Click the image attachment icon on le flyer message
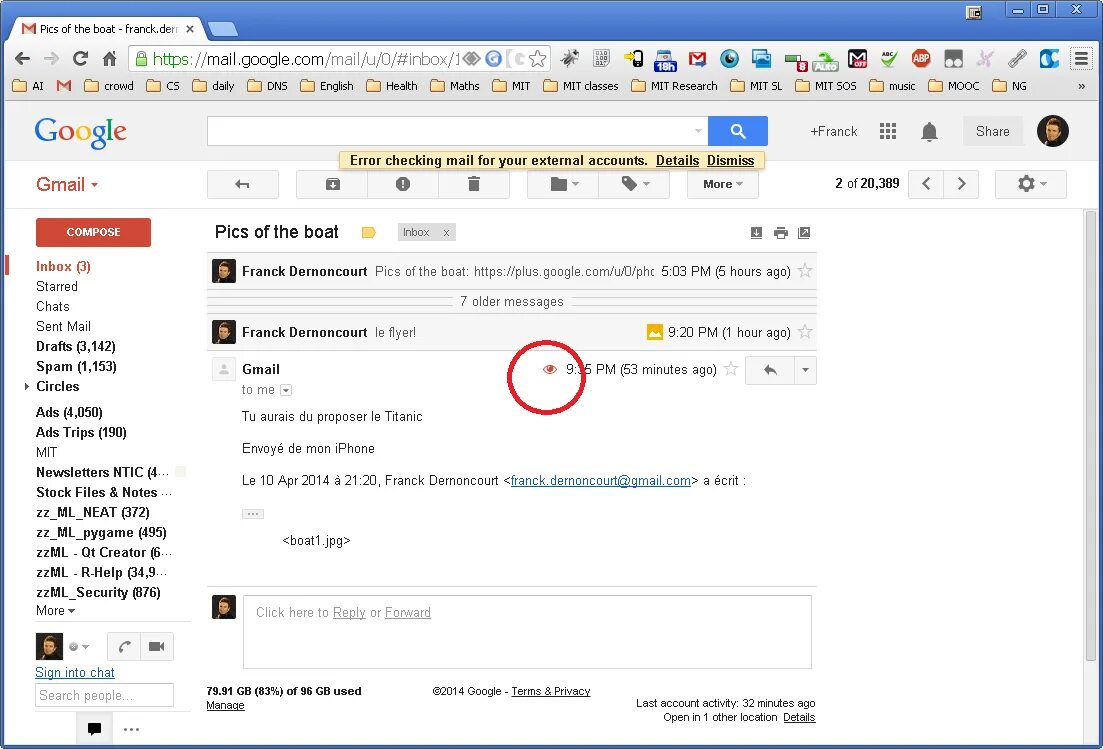The image size is (1103, 749). [654, 332]
